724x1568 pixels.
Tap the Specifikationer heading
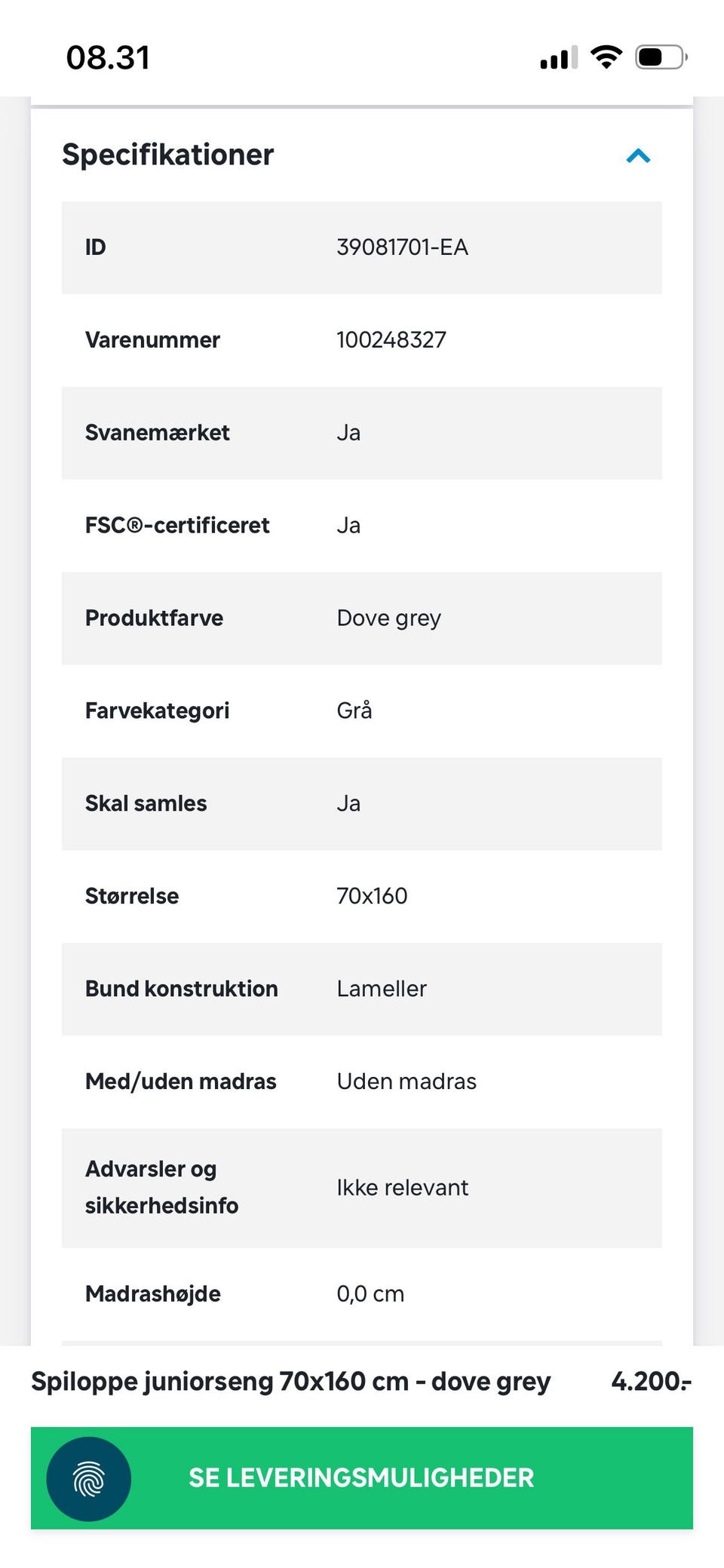167,155
